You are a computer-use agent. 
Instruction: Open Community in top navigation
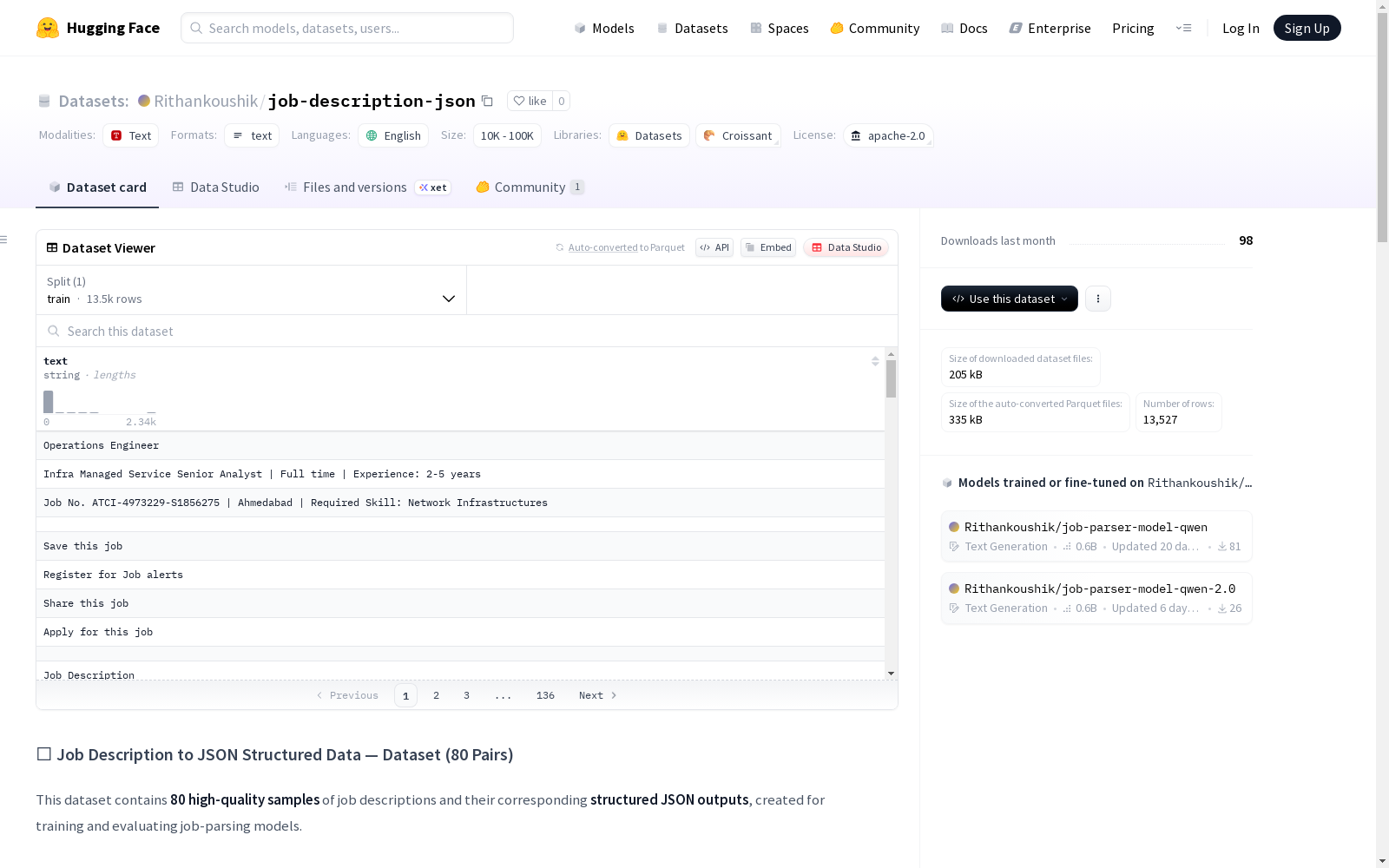click(x=875, y=28)
